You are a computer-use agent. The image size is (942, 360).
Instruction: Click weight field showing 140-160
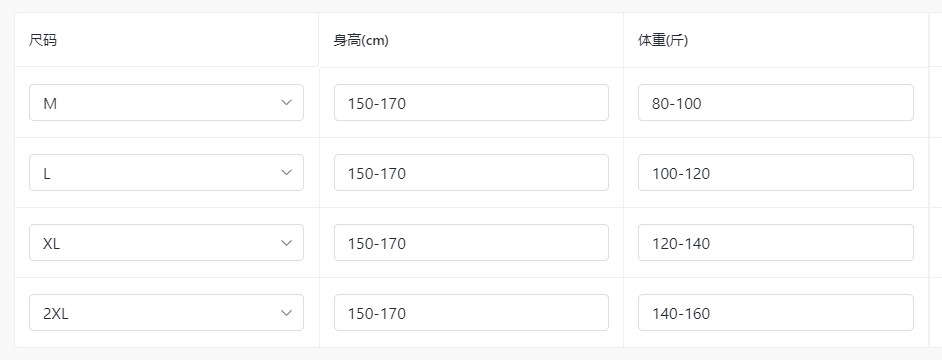coord(776,313)
